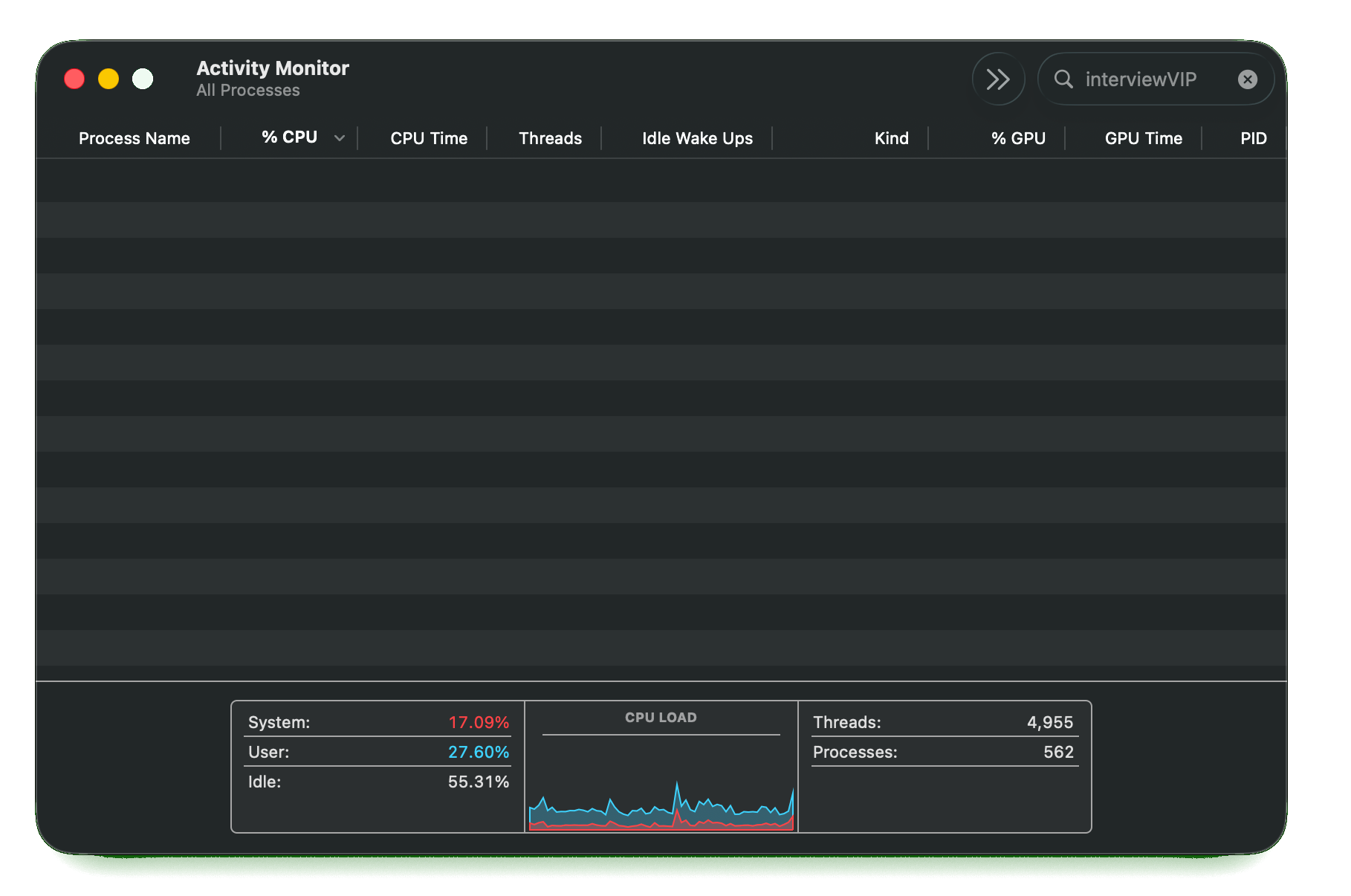The image size is (1351, 896).
Task: Sort by % CPU column header
Action: pyautogui.click(x=289, y=137)
